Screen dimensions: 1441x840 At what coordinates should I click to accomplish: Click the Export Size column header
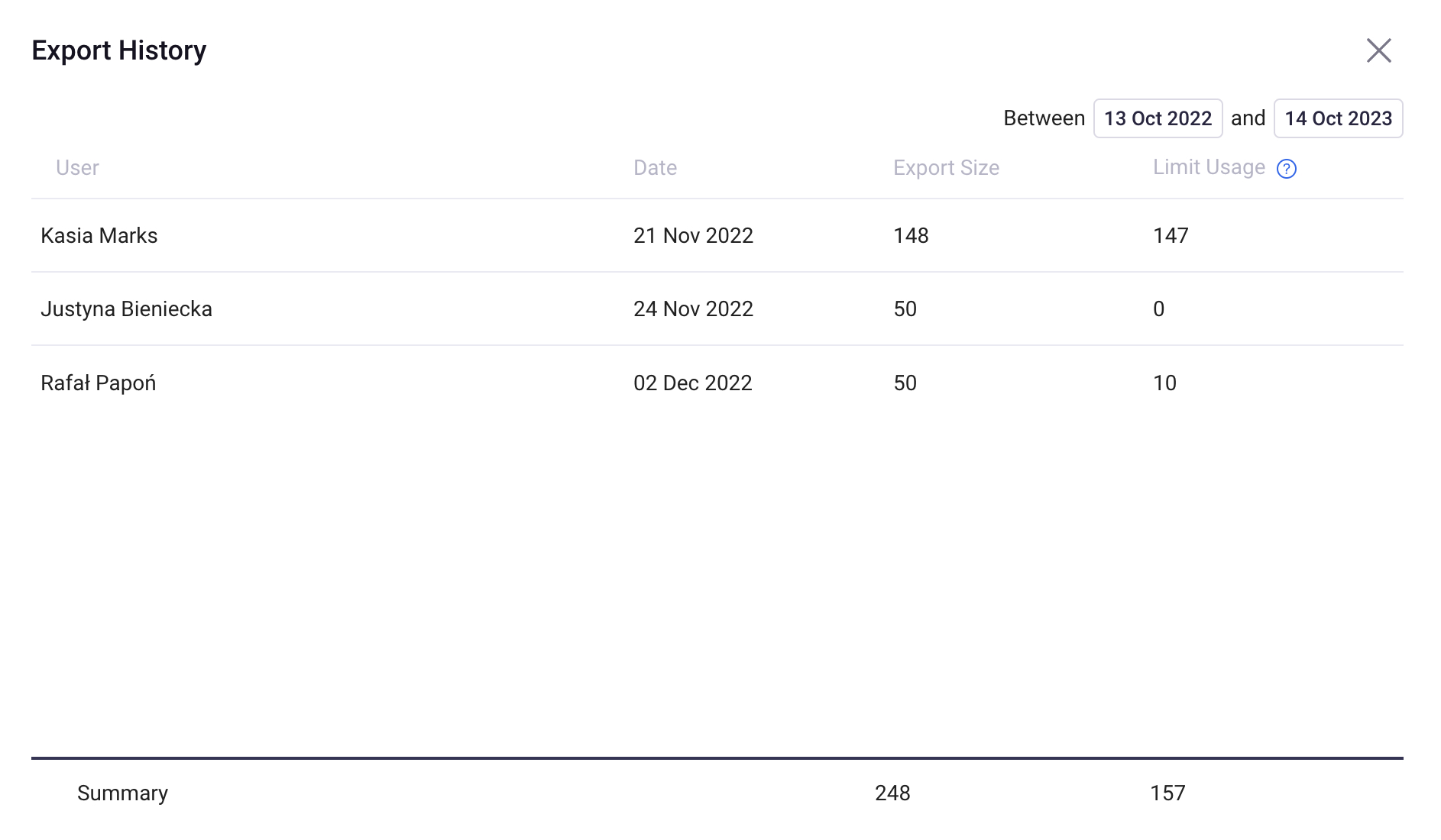point(946,168)
